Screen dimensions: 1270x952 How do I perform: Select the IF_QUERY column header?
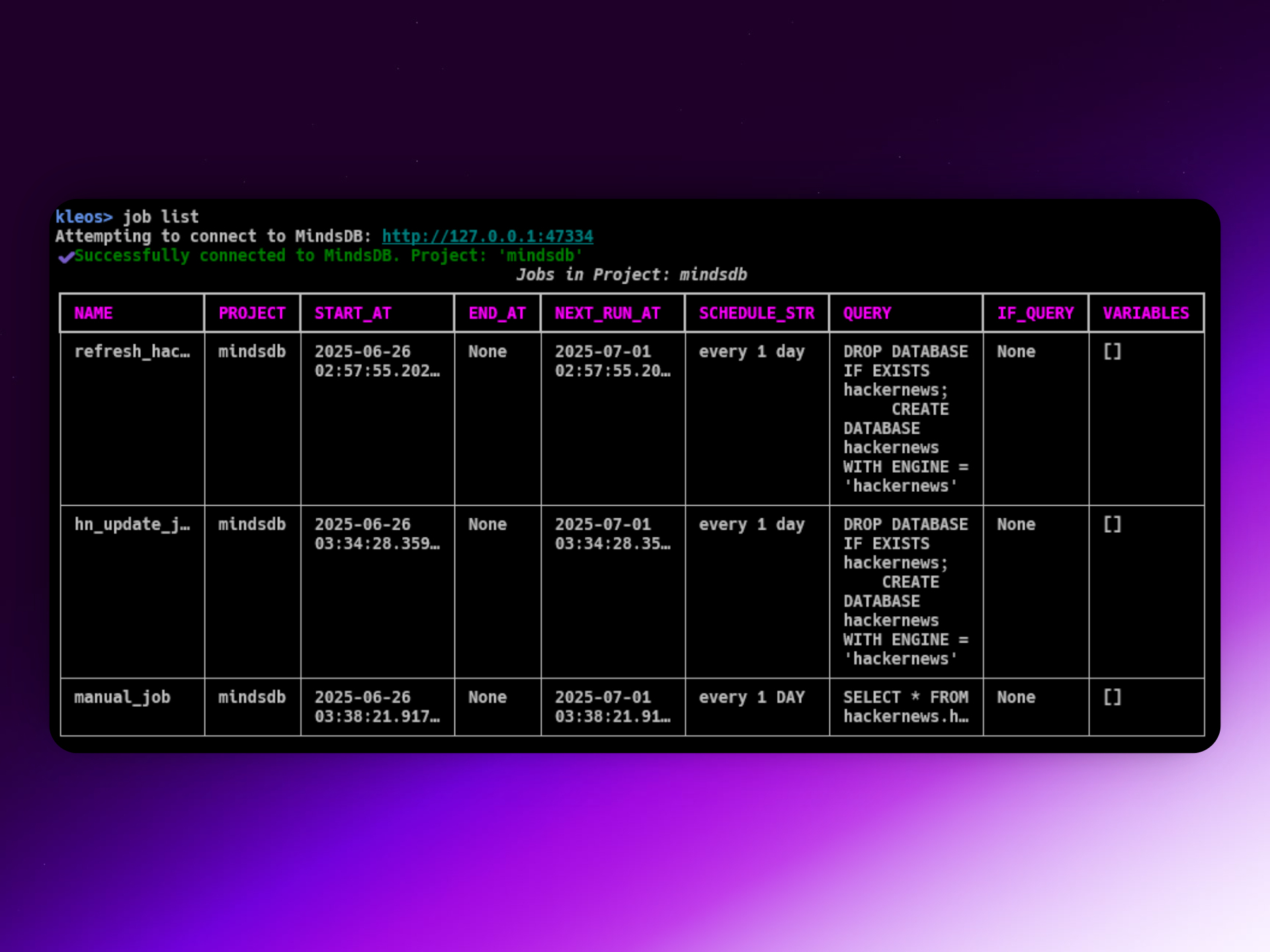pos(1035,313)
